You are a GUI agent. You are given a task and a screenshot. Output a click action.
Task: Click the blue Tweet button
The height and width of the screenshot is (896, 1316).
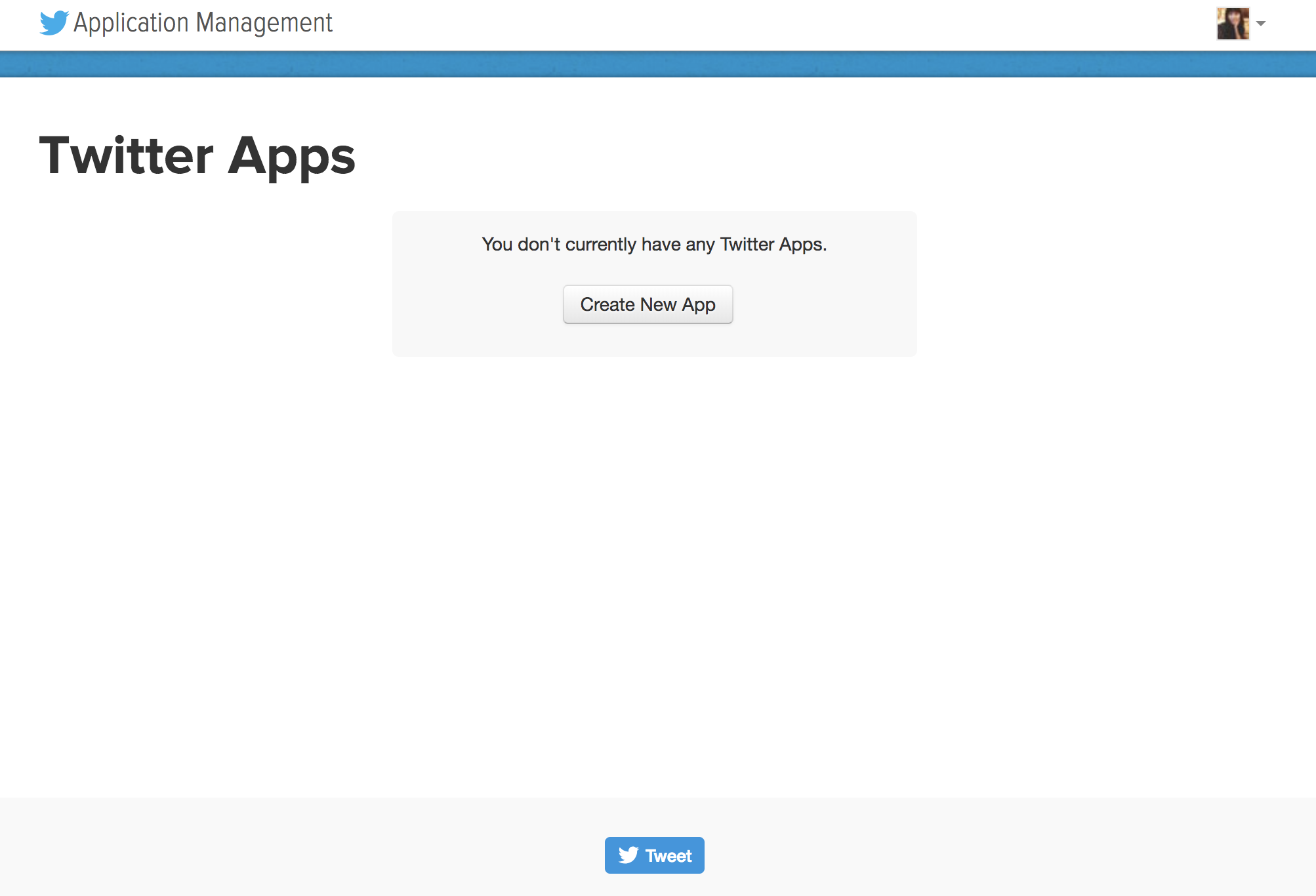click(x=654, y=855)
